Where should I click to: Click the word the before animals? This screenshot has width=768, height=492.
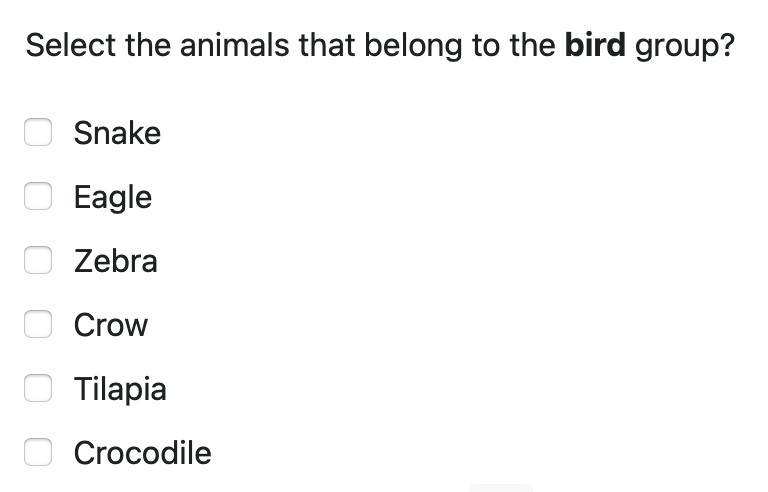click(148, 45)
